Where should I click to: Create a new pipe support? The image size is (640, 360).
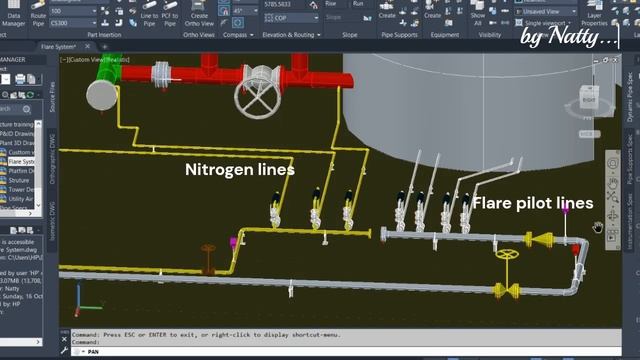pos(387,10)
